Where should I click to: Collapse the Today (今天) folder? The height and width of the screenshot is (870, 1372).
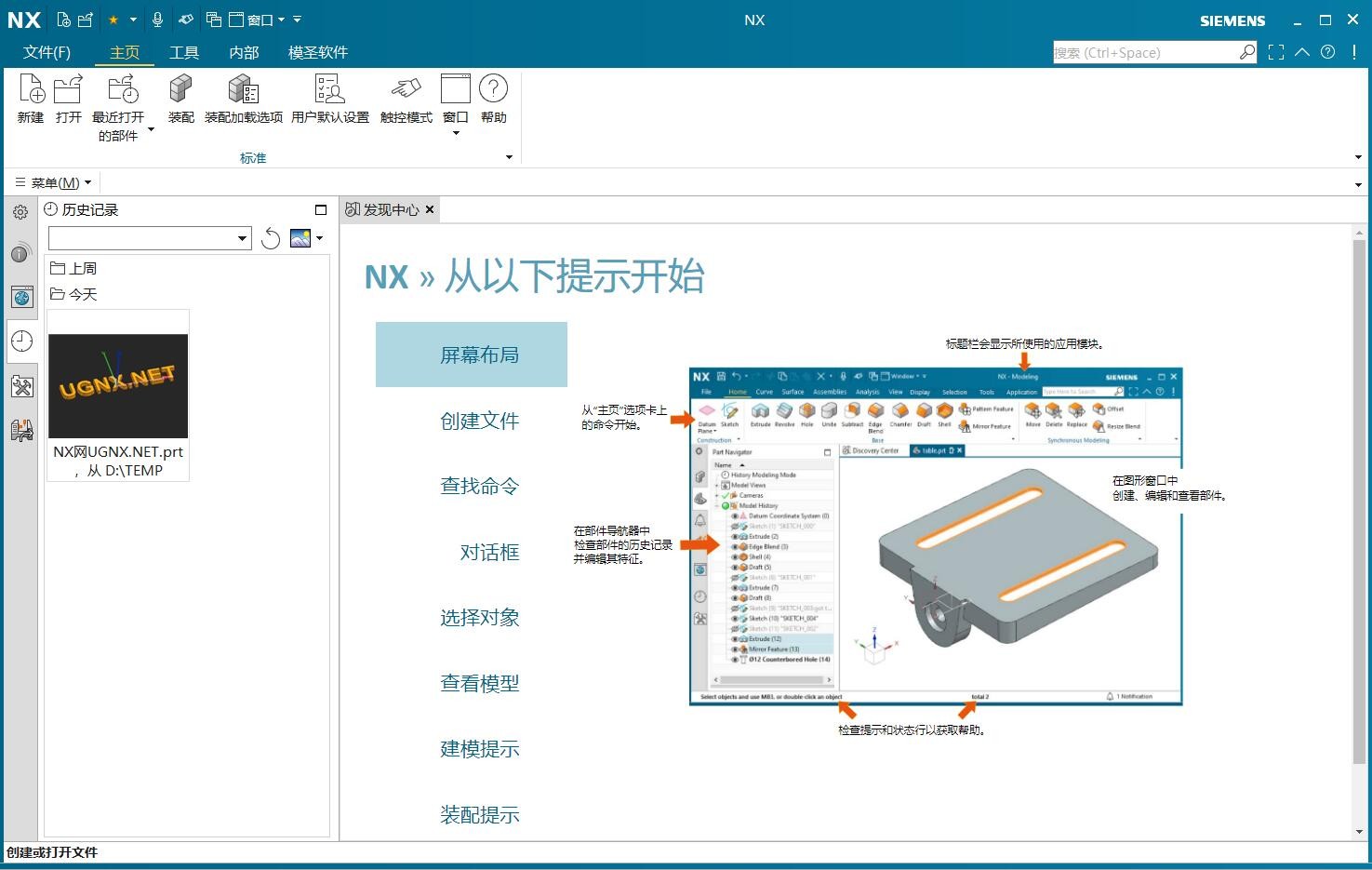pyautogui.click(x=73, y=294)
